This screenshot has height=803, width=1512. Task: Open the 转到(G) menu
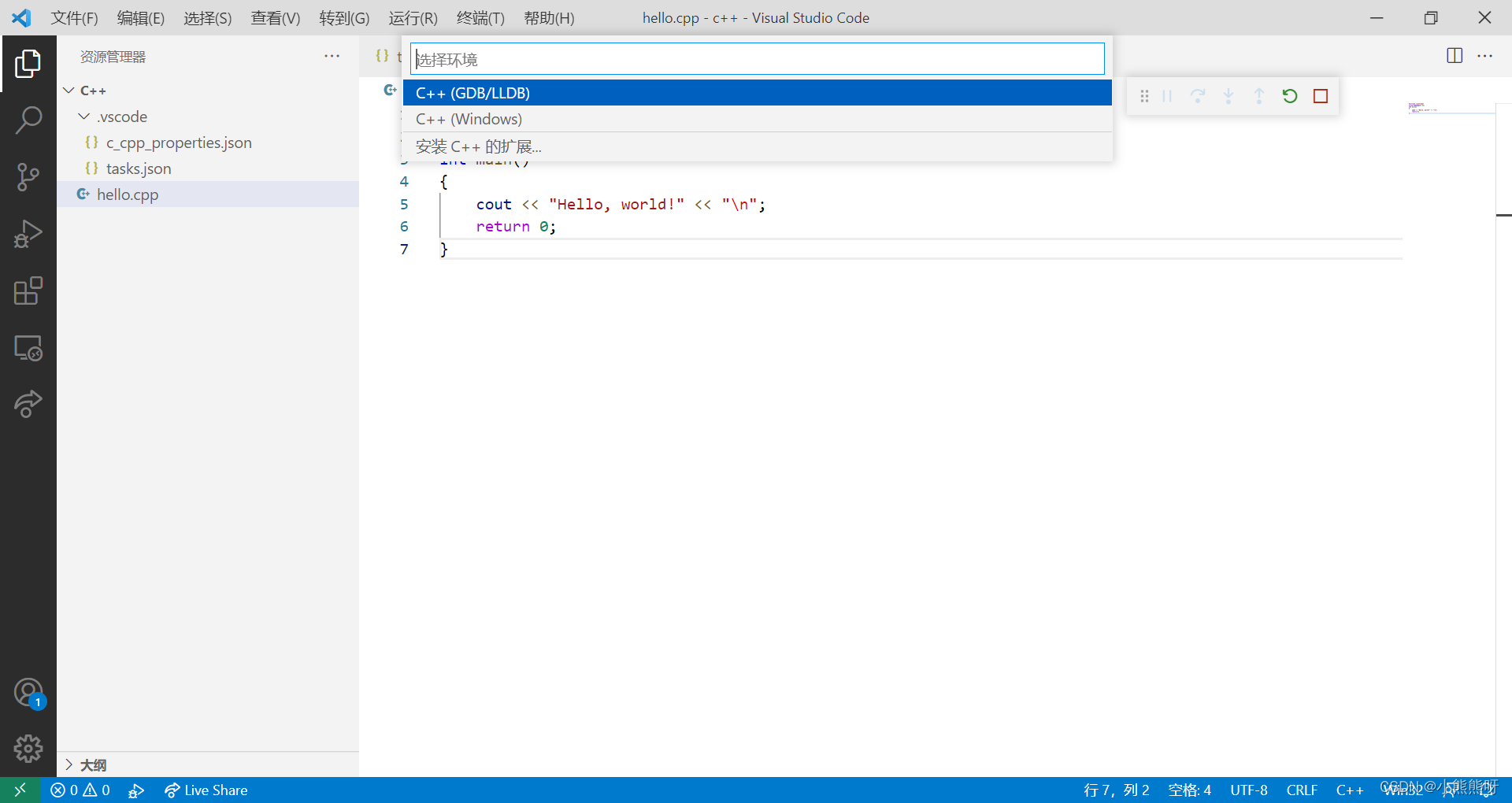pyautogui.click(x=344, y=17)
